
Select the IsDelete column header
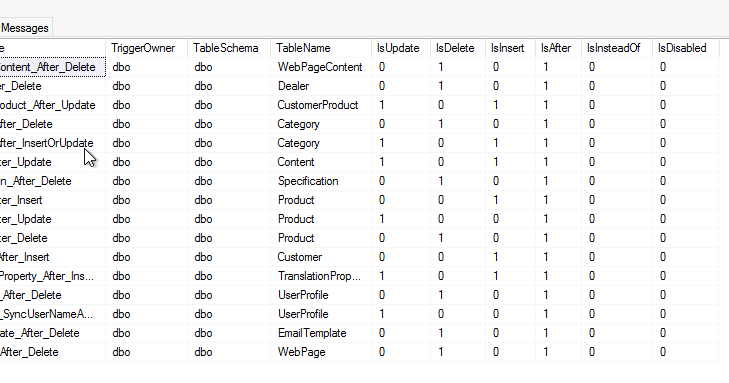[458, 48]
